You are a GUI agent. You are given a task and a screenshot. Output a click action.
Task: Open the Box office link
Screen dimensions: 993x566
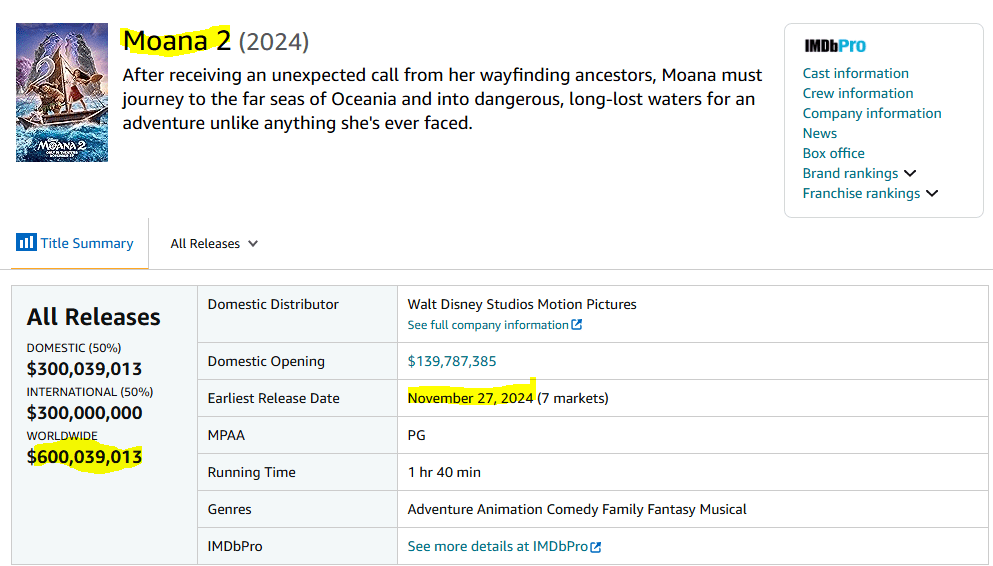coord(833,153)
